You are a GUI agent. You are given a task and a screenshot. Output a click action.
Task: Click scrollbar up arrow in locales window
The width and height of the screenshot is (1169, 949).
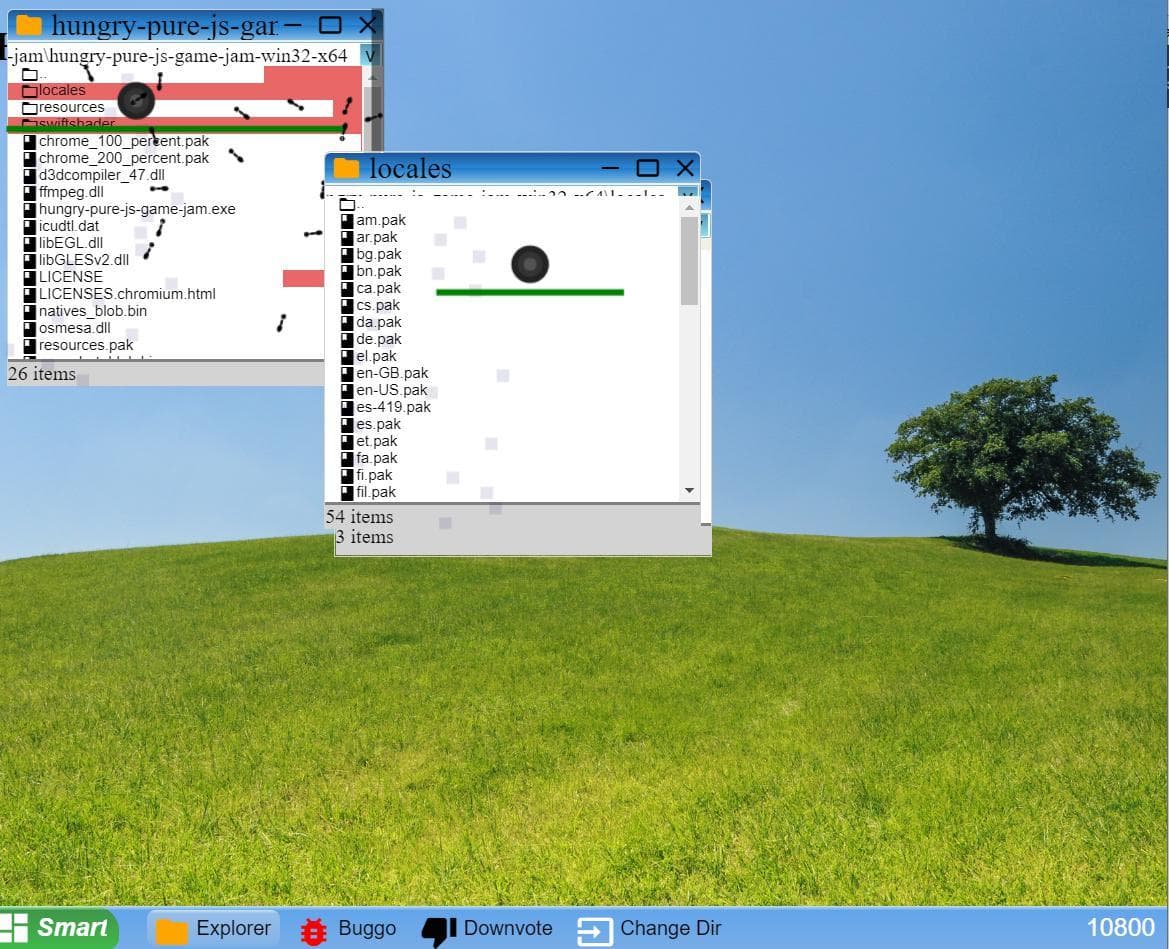(689, 208)
